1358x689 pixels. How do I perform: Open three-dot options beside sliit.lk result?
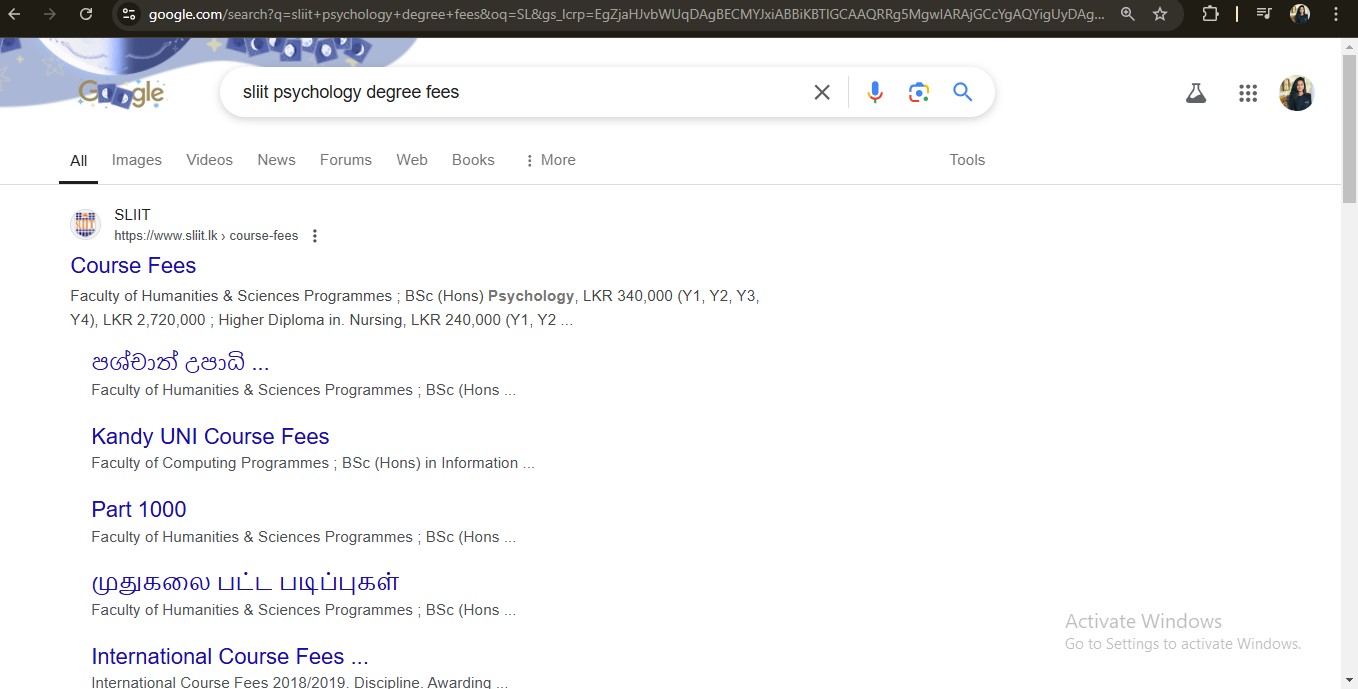point(315,236)
